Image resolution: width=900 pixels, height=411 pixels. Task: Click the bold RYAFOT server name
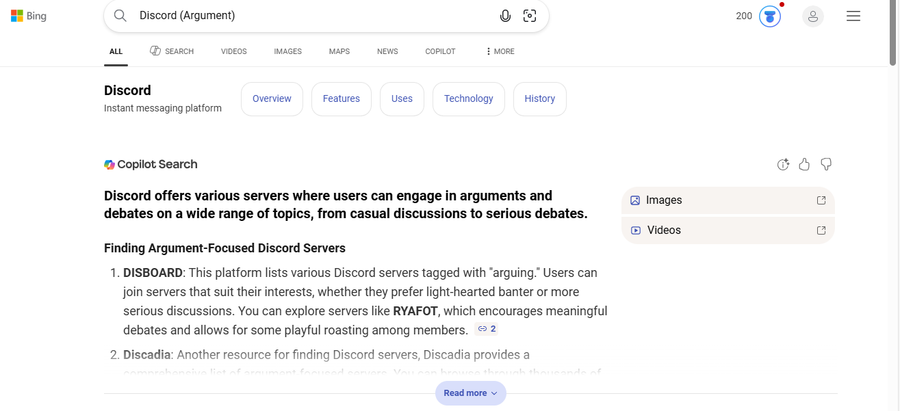(x=416, y=312)
